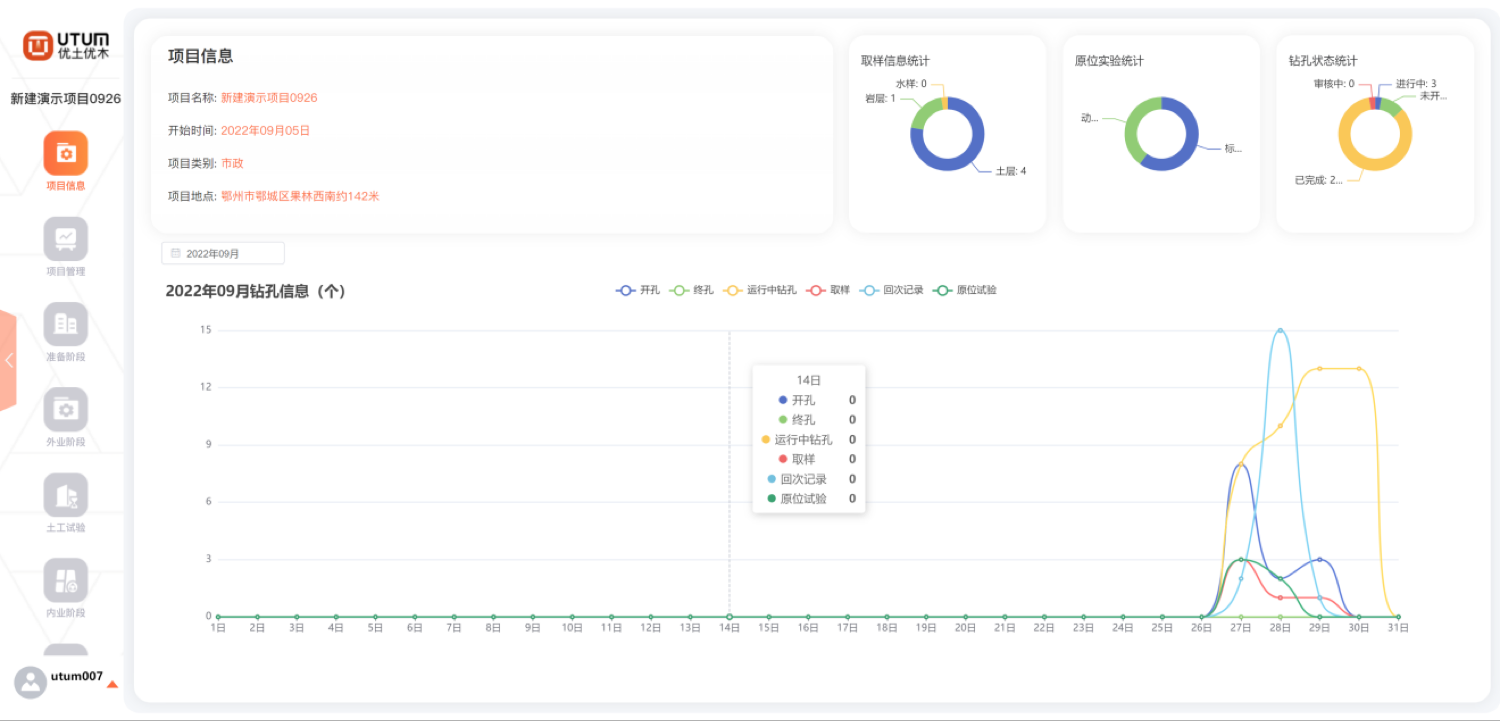Open the 项目信息 sidebar icon

[66, 153]
